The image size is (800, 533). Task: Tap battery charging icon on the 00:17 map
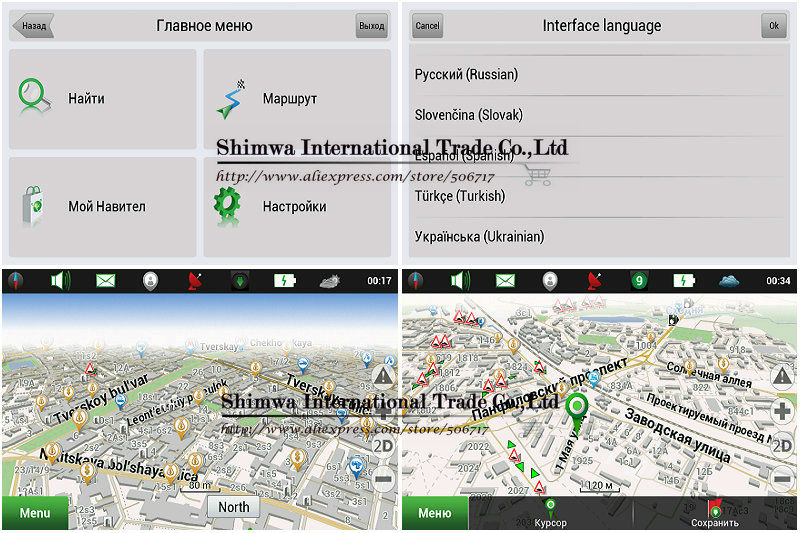coord(285,281)
